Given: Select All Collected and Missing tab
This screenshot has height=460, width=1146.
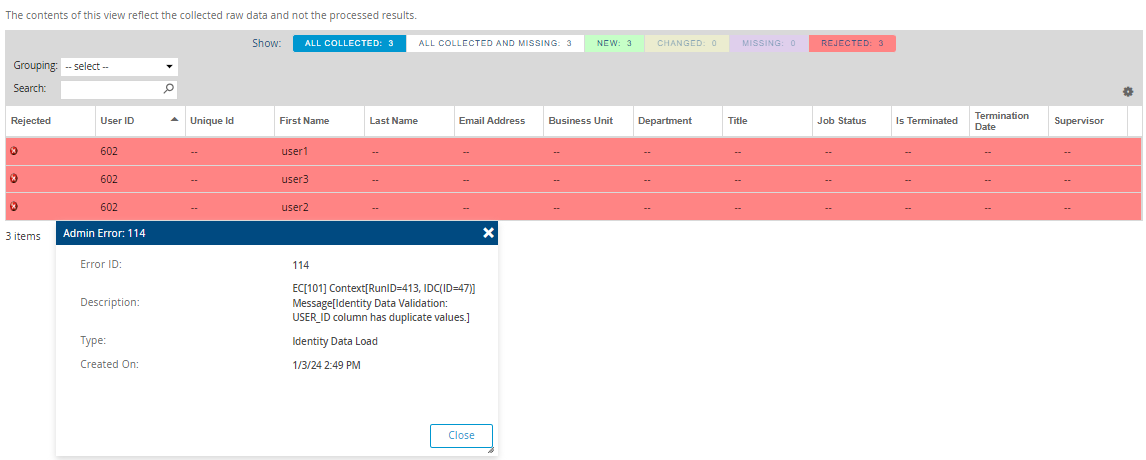Looking at the screenshot, I should pos(495,44).
